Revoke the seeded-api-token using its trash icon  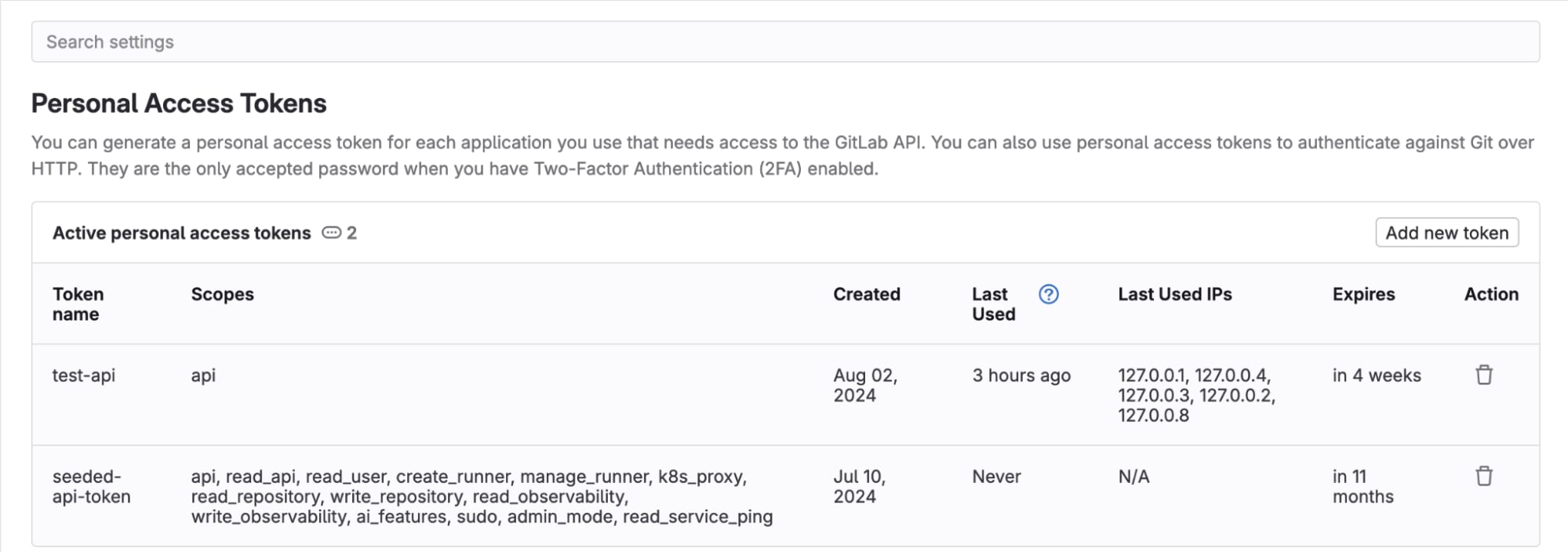click(x=1483, y=476)
